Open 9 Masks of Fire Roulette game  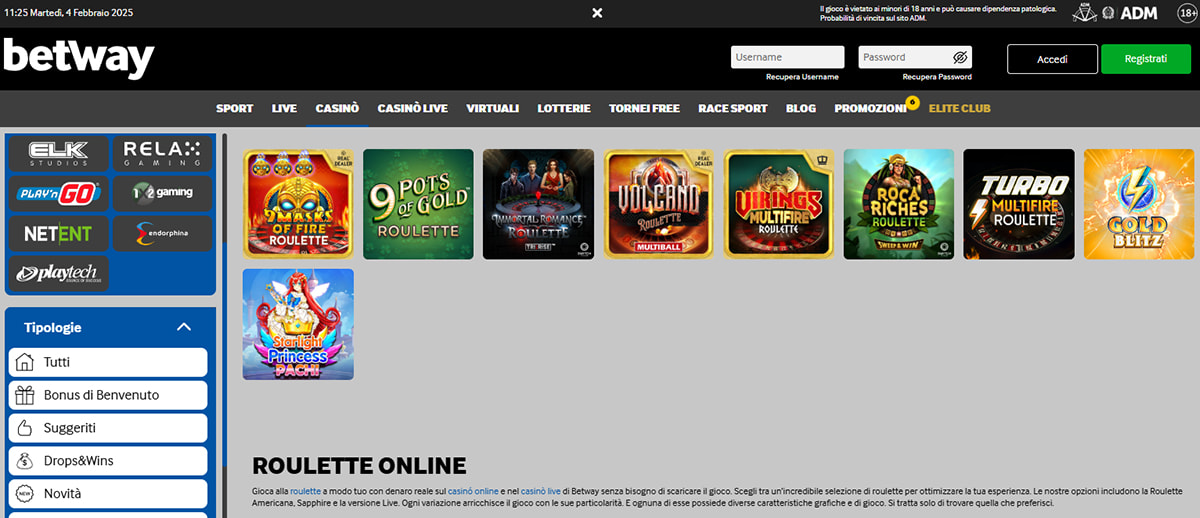(x=298, y=204)
